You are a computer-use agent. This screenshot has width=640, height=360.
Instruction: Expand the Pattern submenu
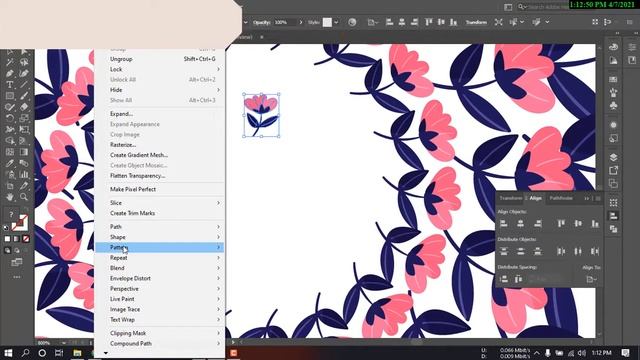(x=160, y=247)
